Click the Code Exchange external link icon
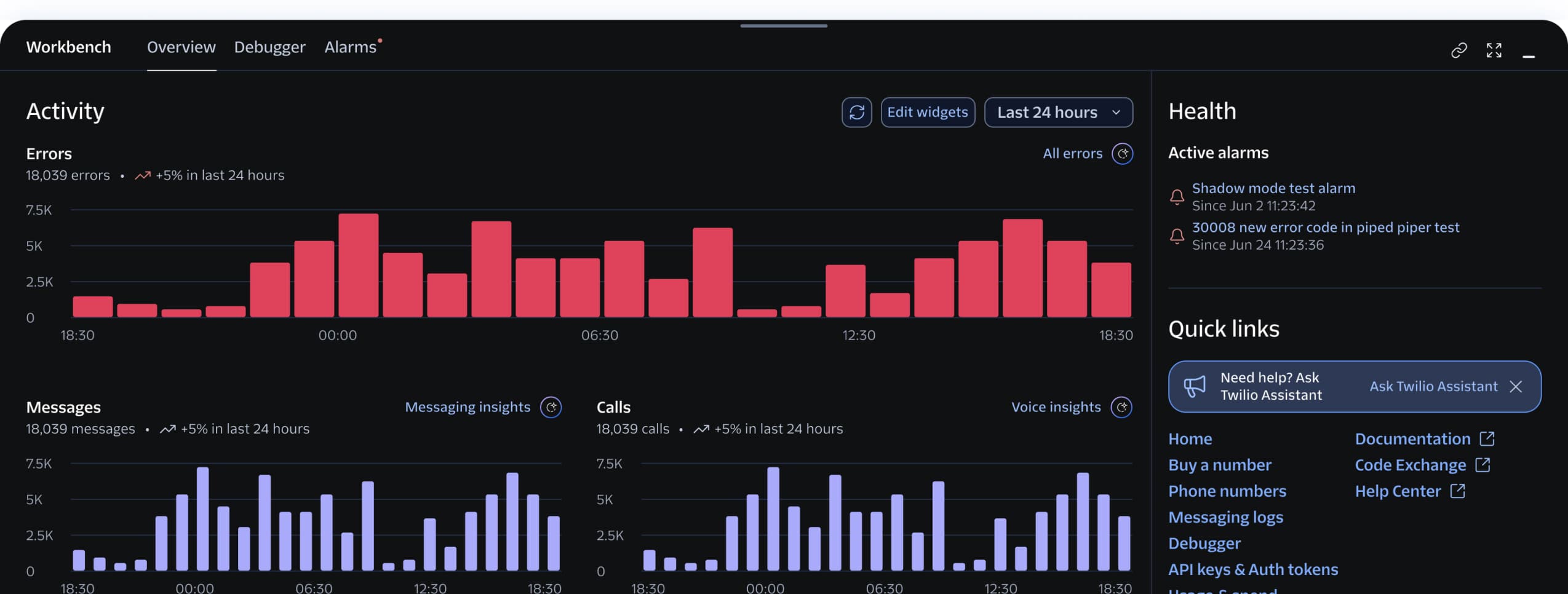The width and height of the screenshot is (1568, 594). [1482, 465]
